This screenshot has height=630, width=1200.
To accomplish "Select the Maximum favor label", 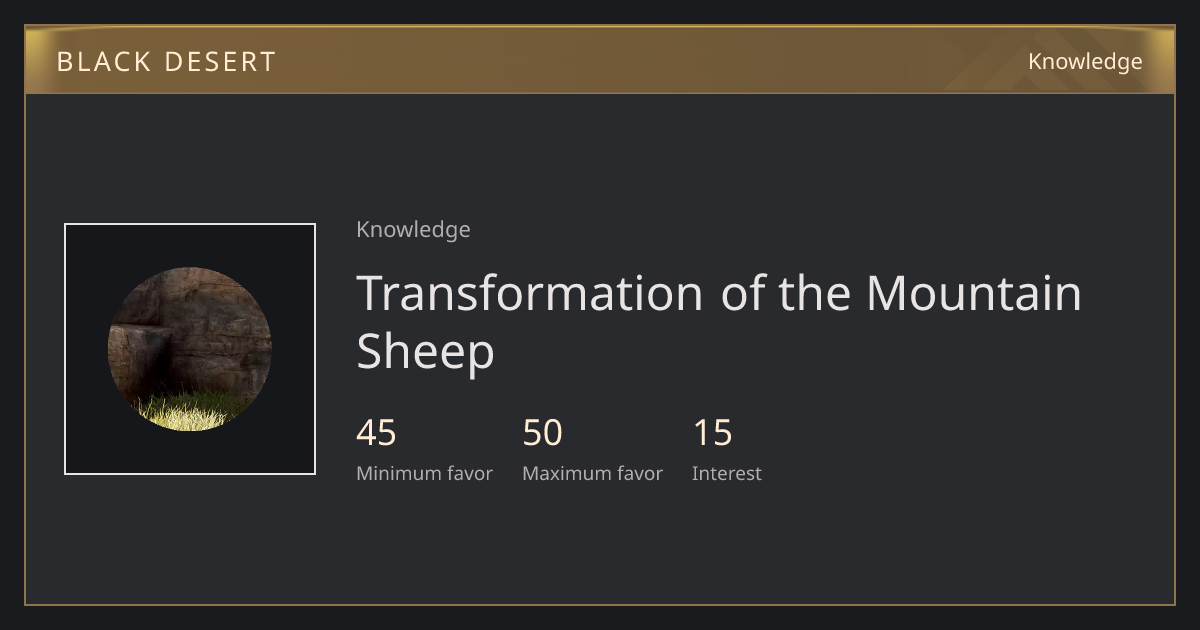I will click(x=592, y=474).
